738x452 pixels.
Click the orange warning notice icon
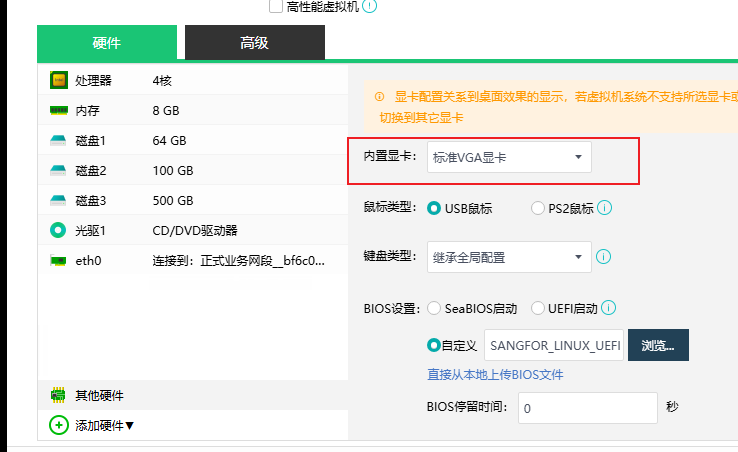379,97
